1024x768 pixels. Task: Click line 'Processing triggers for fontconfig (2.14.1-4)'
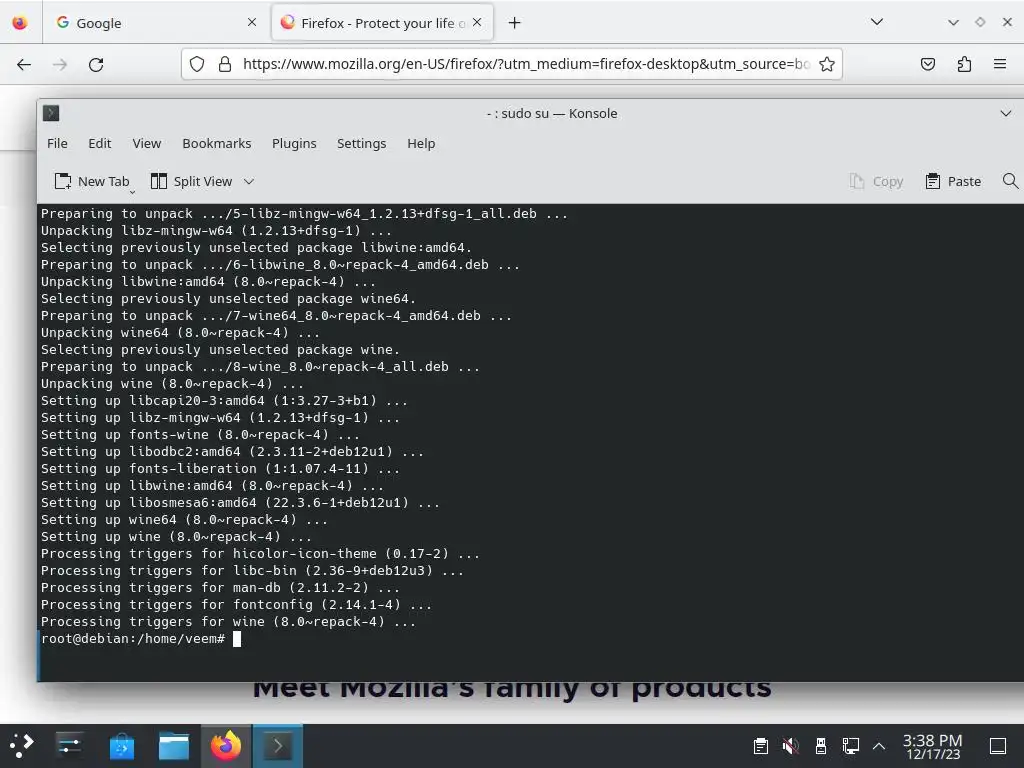(236, 605)
